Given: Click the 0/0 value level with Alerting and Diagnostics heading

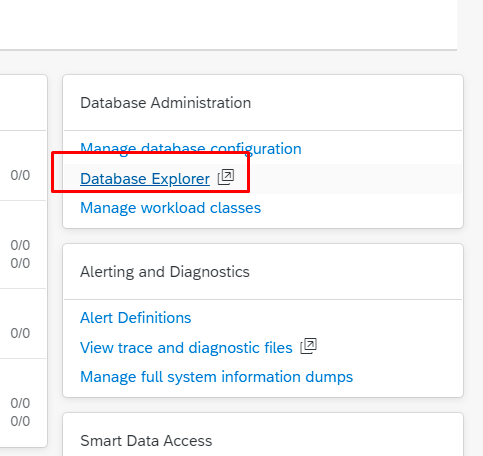Looking at the screenshot, I should tap(20, 263).
